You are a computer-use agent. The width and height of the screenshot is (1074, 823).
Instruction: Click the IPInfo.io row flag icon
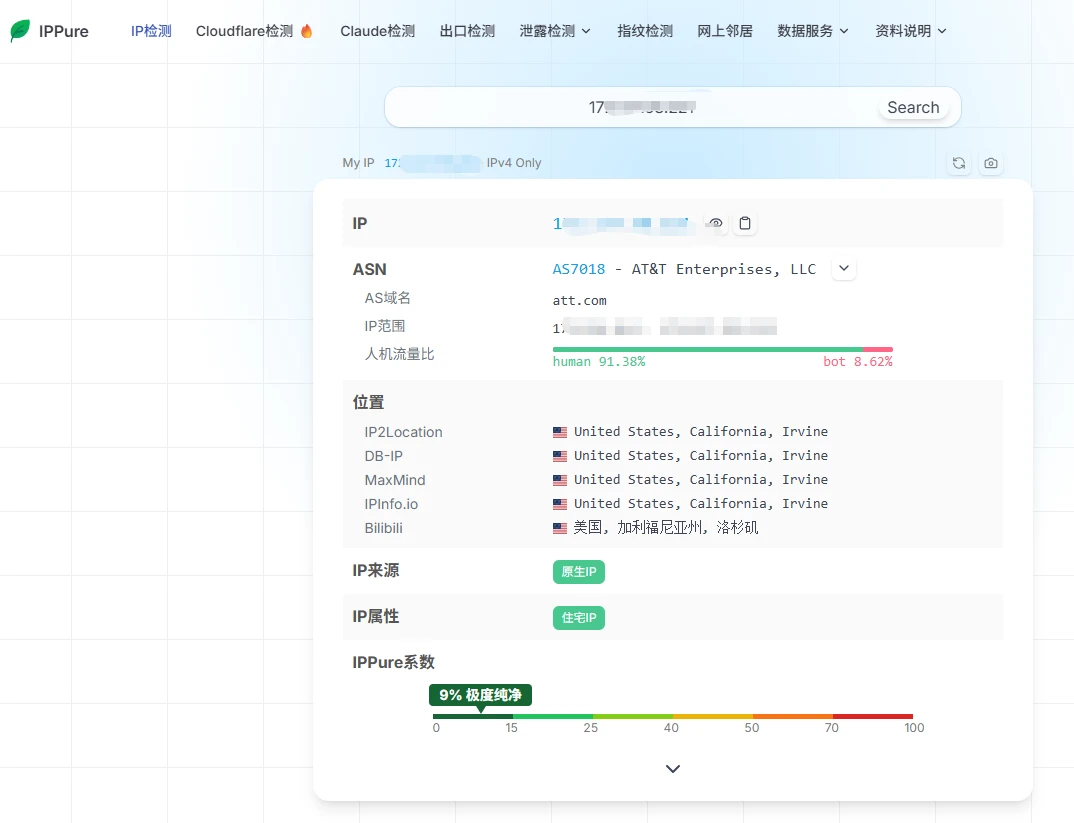(x=560, y=504)
